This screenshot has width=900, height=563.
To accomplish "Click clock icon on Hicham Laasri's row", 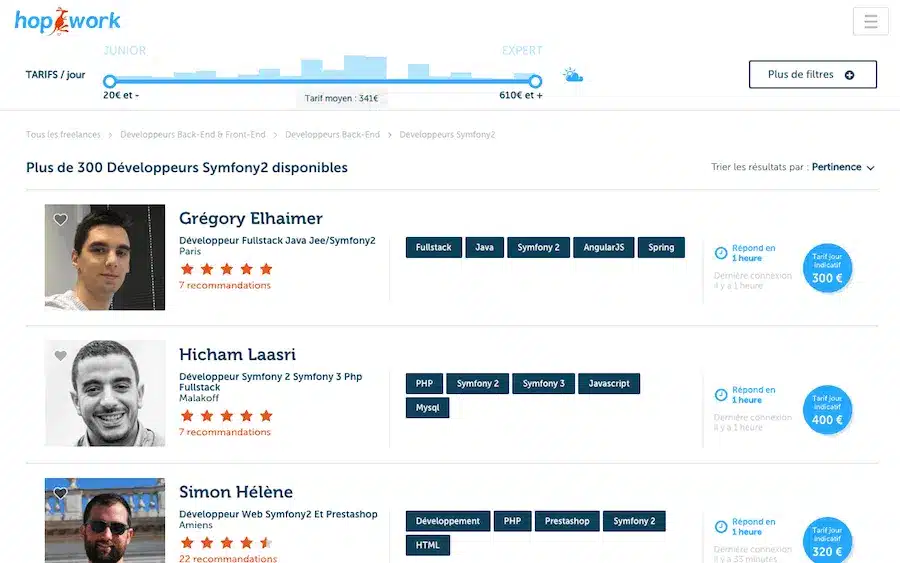I will (721, 395).
